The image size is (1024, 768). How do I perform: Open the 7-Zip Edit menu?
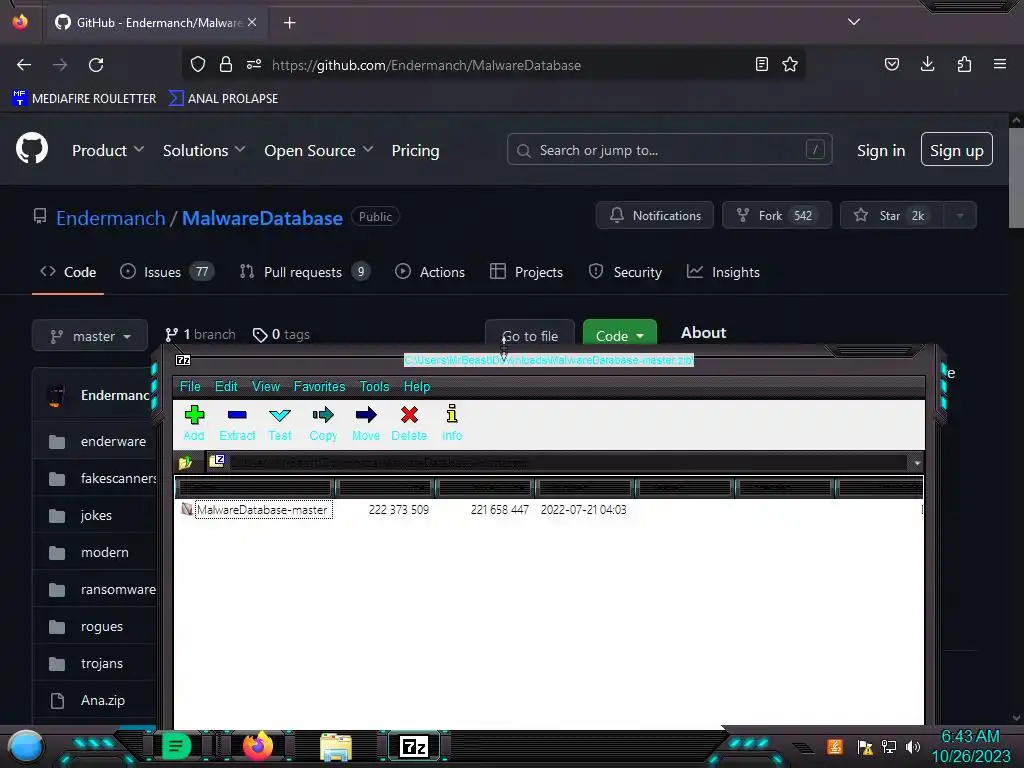pyautogui.click(x=226, y=387)
